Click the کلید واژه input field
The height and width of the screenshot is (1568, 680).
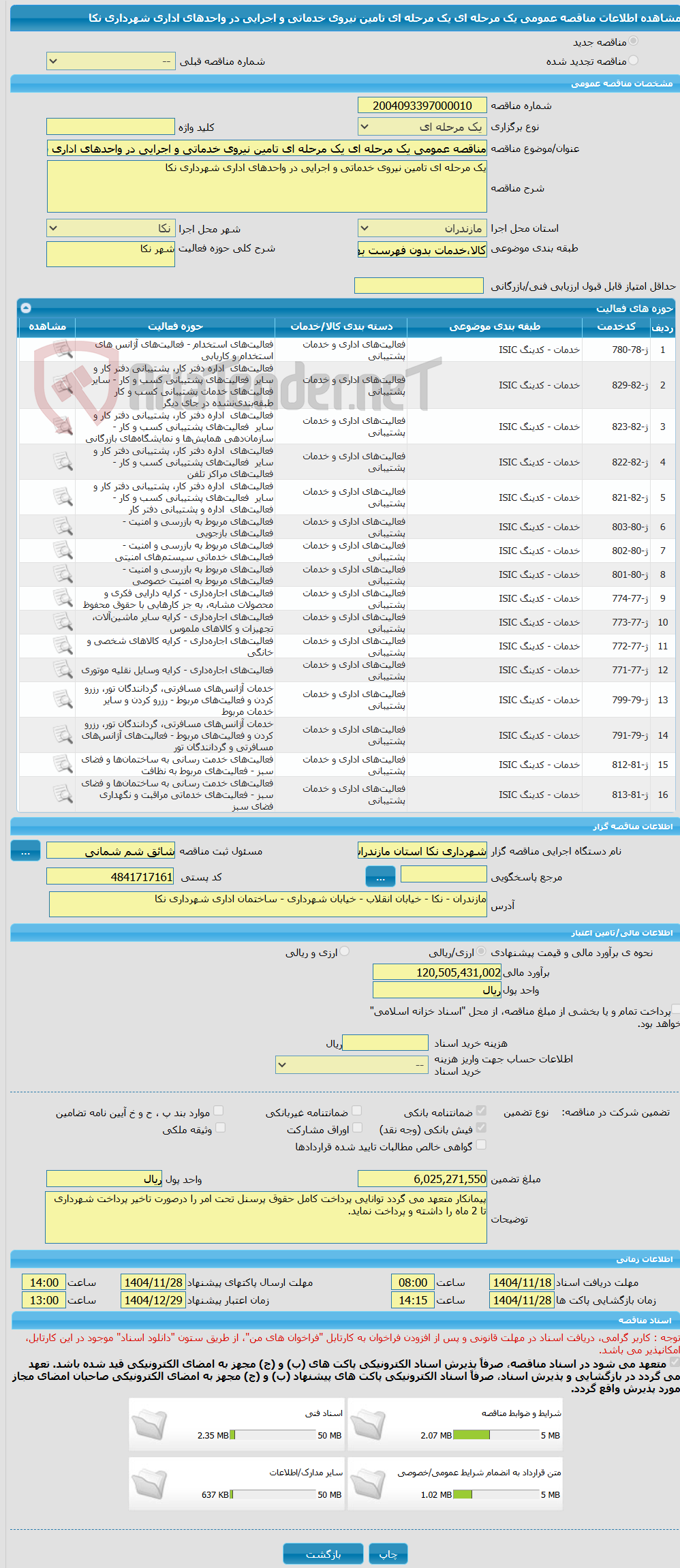(x=110, y=127)
